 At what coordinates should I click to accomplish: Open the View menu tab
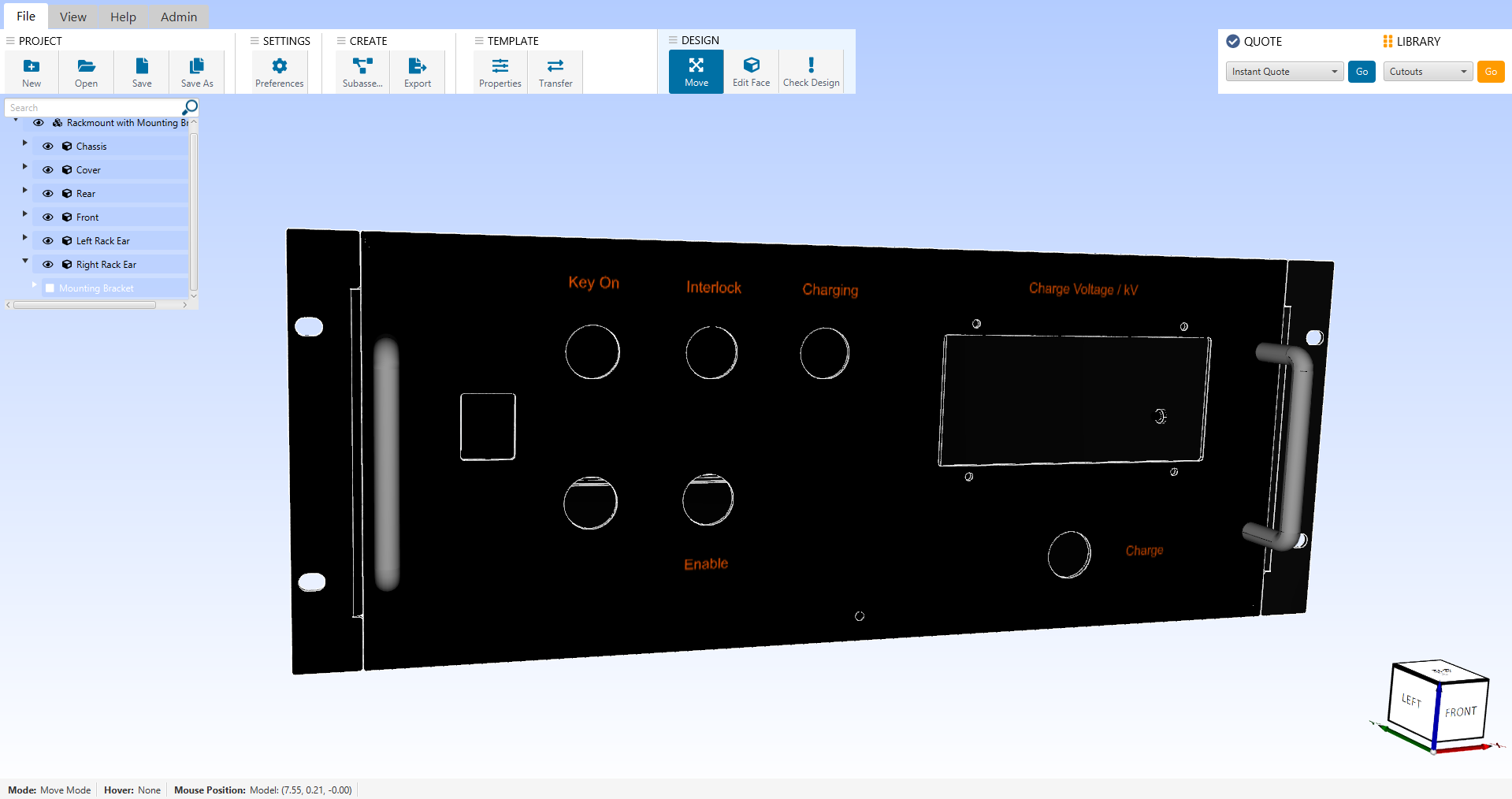coord(73,17)
